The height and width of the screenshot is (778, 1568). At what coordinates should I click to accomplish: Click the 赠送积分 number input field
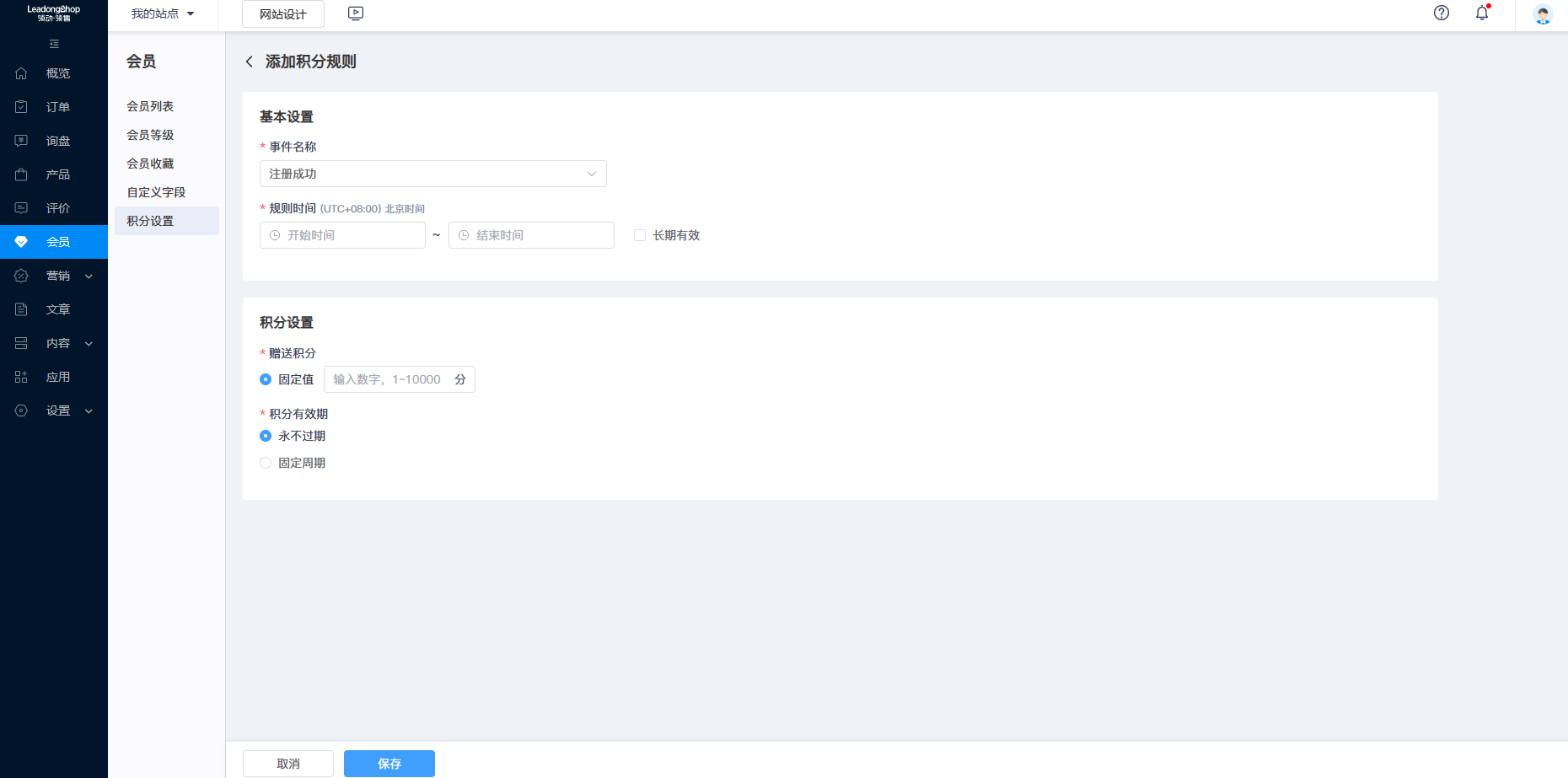point(388,379)
